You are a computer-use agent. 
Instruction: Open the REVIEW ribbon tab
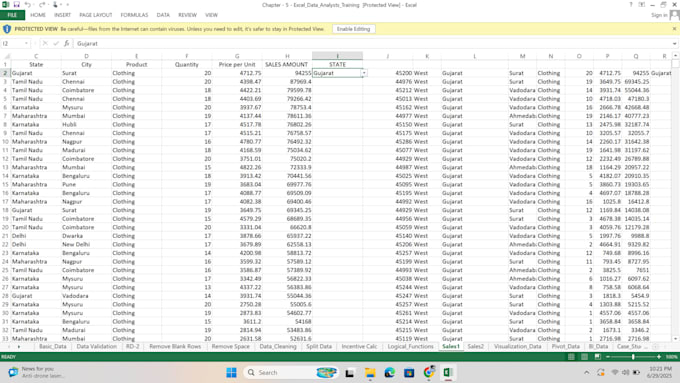[187, 15]
